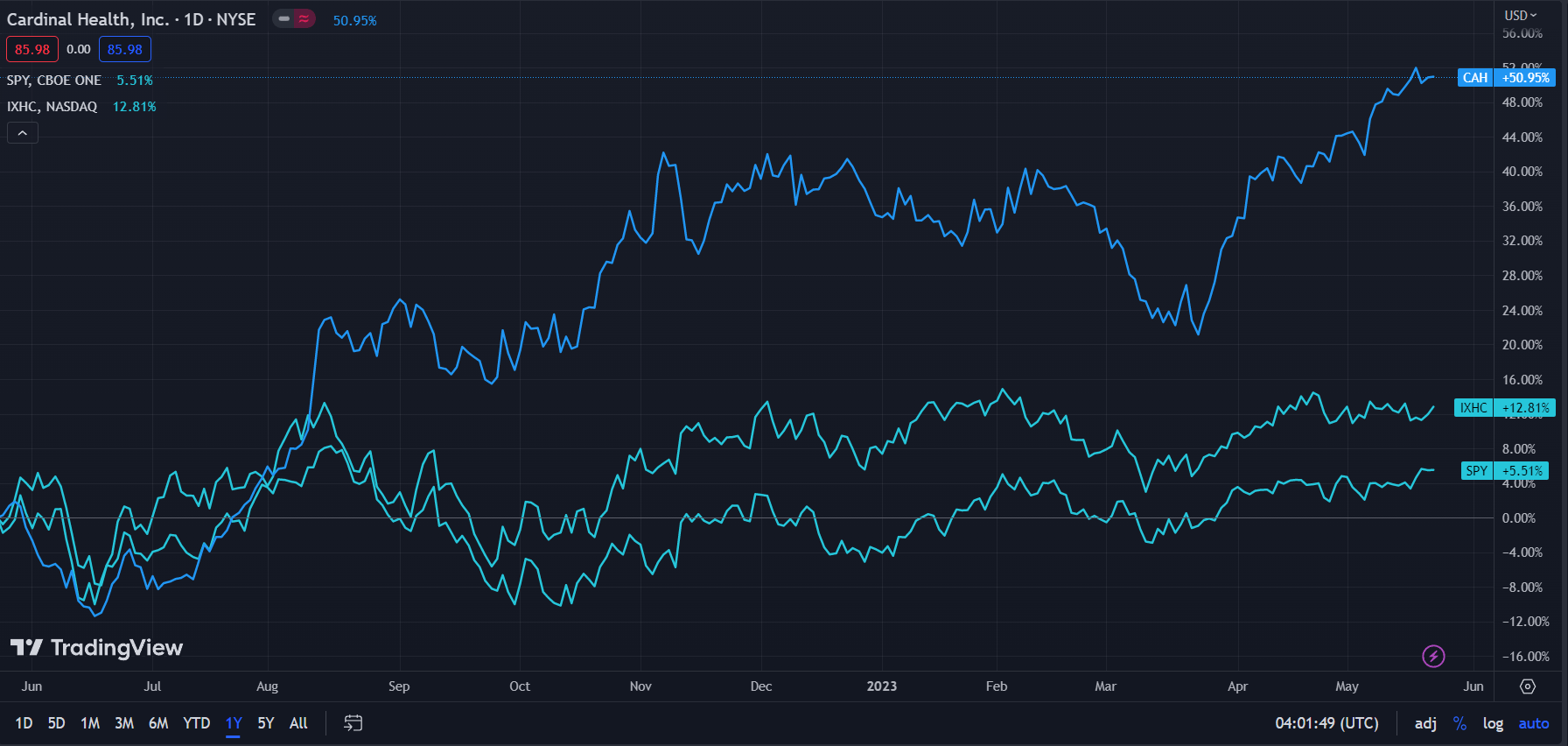Click the 40.00% label on price axis
This screenshot has height=746, width=1568.
(x=1522, y=172)
